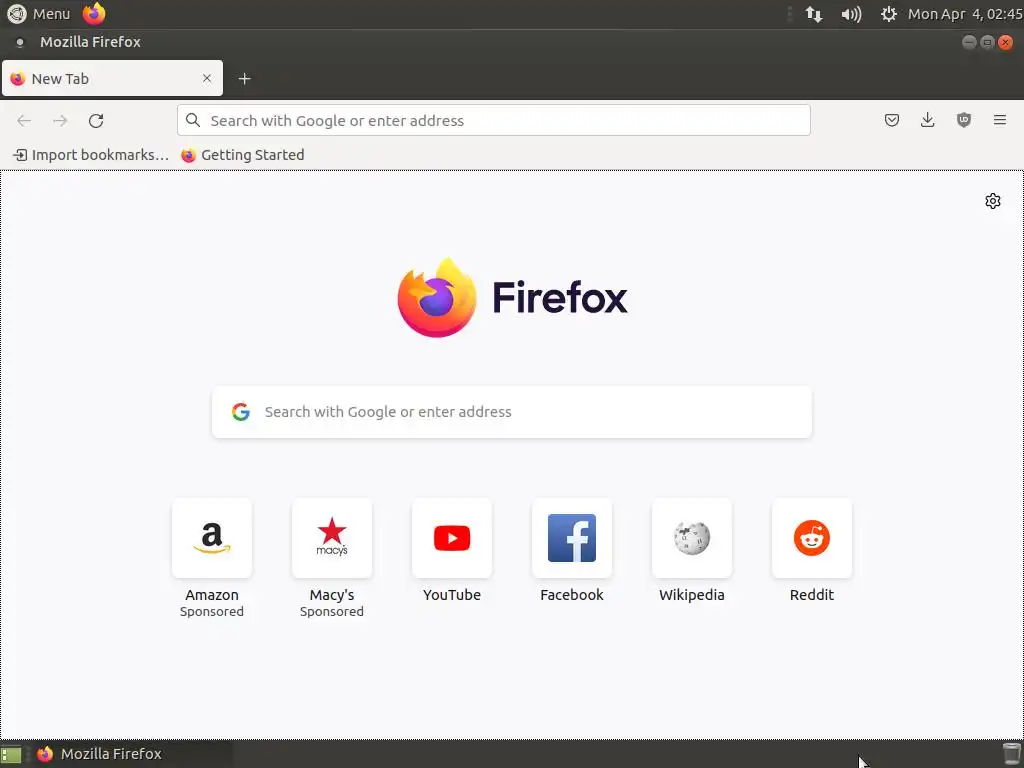1024x768 pixels.
Task: Click the Firefox logo on new tab
Action: [513, 298]
